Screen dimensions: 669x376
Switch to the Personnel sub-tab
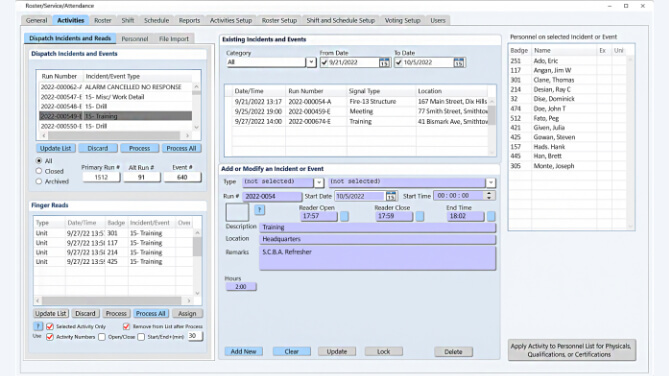pos(135,38)
